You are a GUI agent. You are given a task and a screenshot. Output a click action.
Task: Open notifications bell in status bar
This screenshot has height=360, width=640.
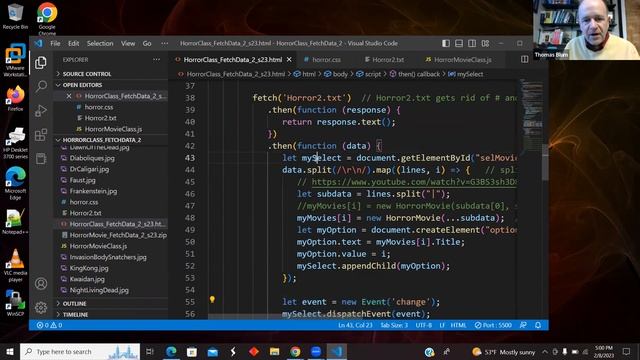[538, 325]
